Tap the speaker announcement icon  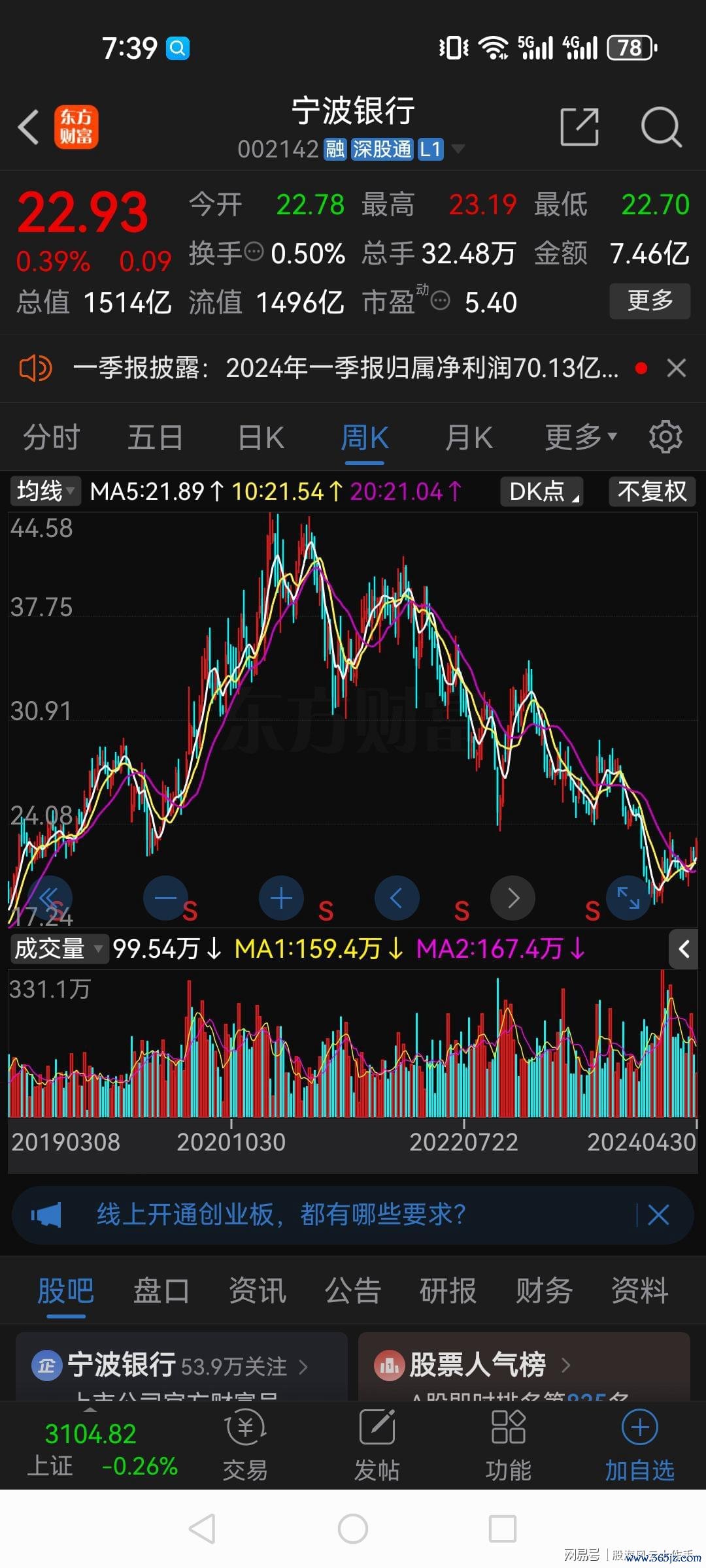point(35,368)
